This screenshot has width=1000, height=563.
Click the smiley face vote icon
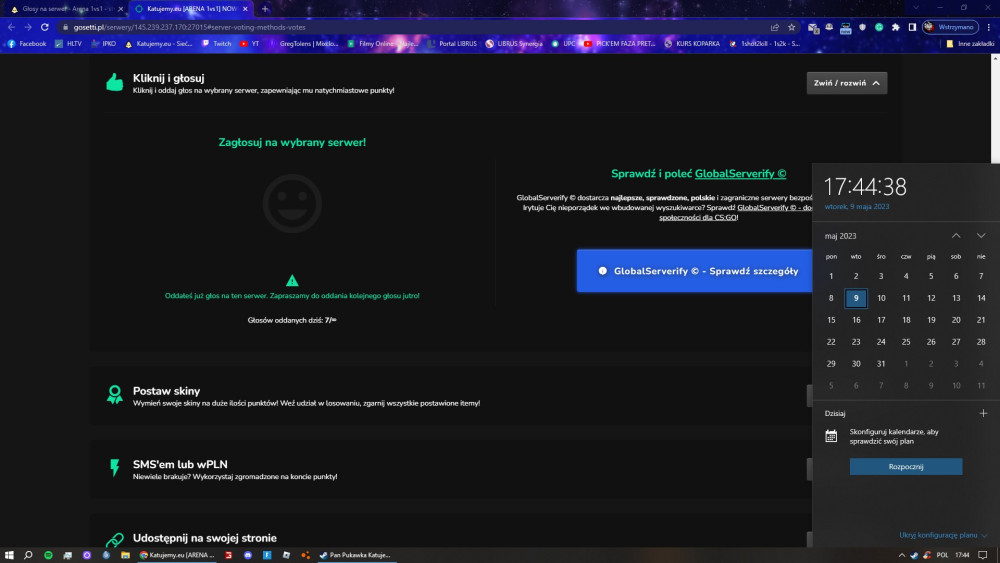point(292,203)
